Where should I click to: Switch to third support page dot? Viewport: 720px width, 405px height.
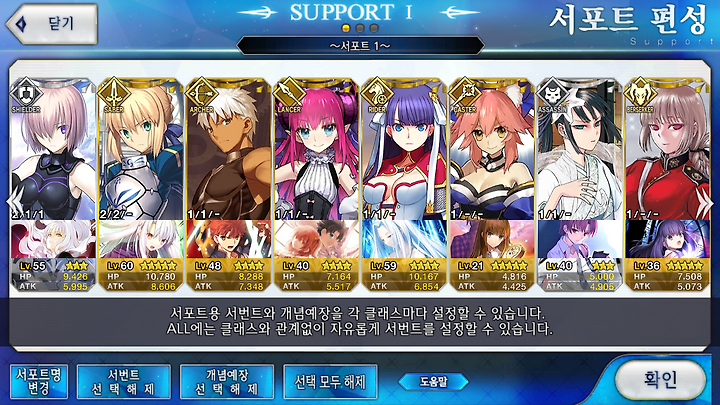pos(374,28)
